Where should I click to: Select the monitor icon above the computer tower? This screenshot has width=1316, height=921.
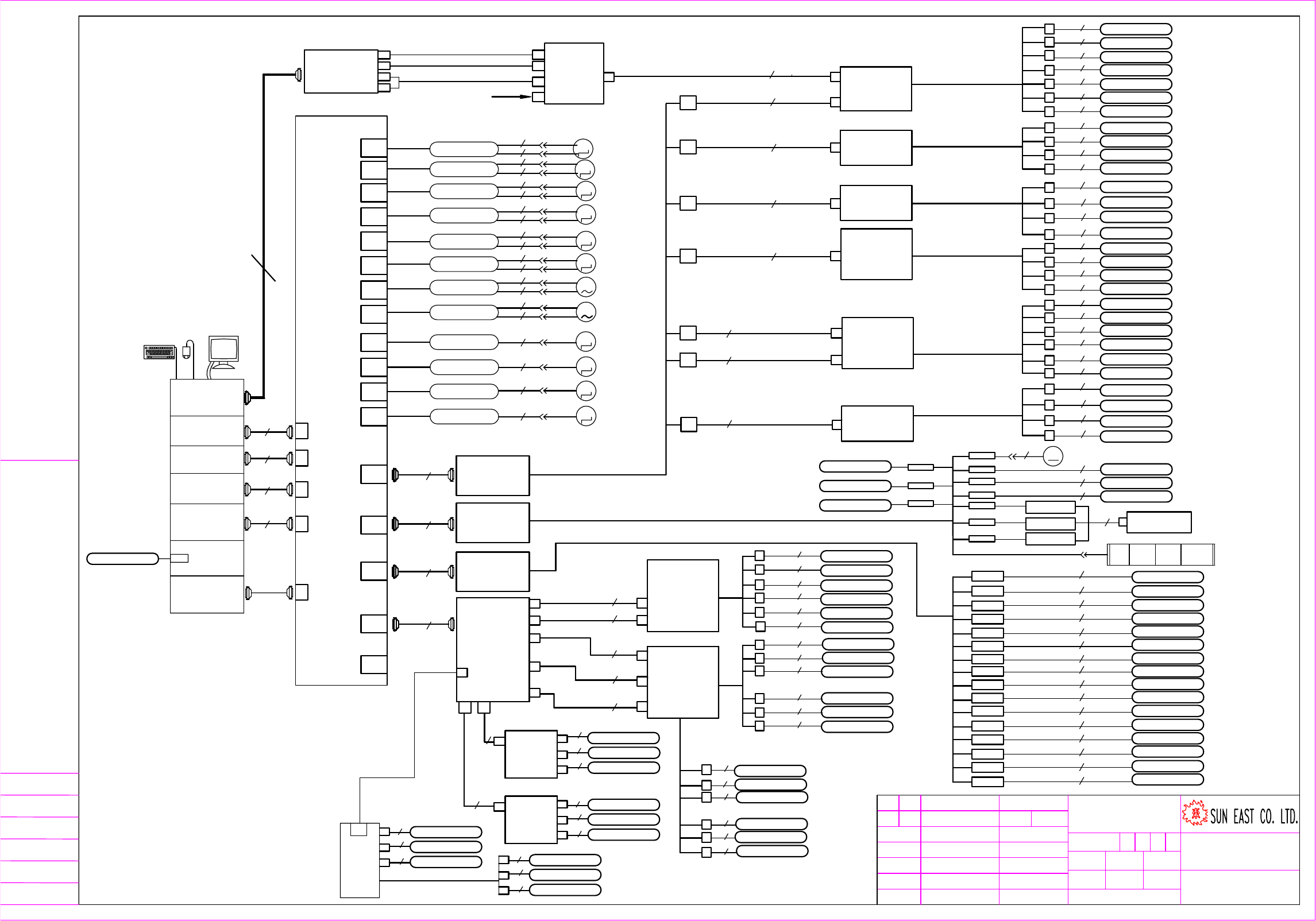pyautogui.click(x=223, y=349)
